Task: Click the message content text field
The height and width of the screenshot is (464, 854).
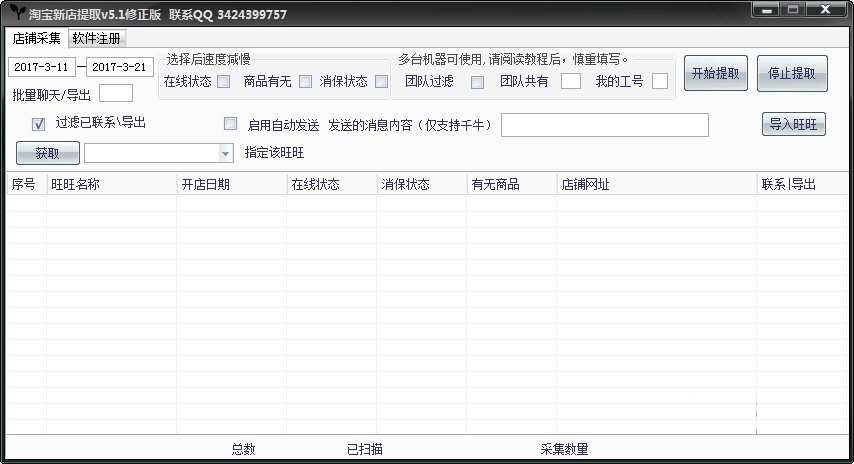Action: tap(605, 125)
